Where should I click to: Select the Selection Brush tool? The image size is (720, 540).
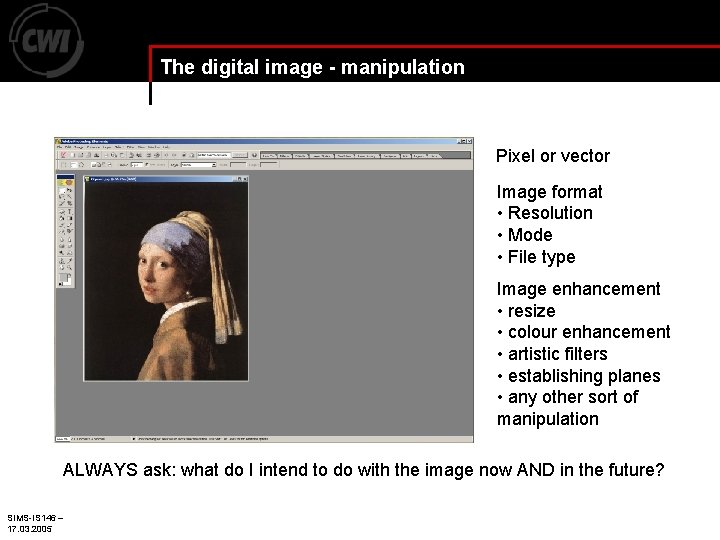[62, 203]
